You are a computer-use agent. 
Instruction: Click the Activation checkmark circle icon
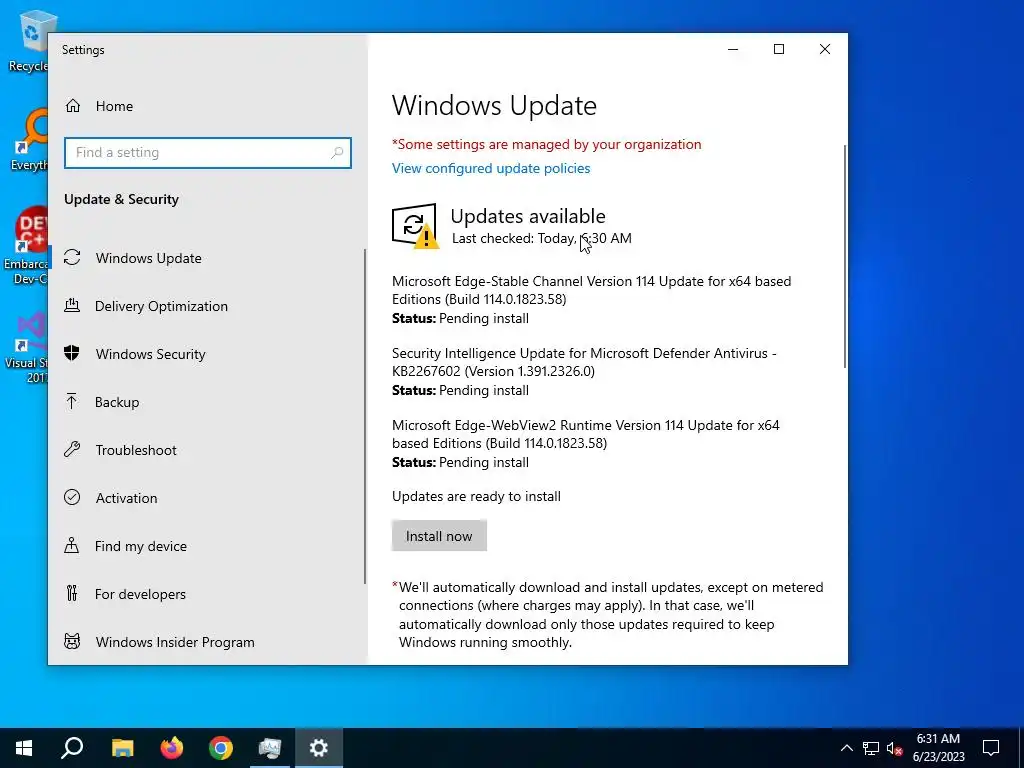click(x=72, y=498)
